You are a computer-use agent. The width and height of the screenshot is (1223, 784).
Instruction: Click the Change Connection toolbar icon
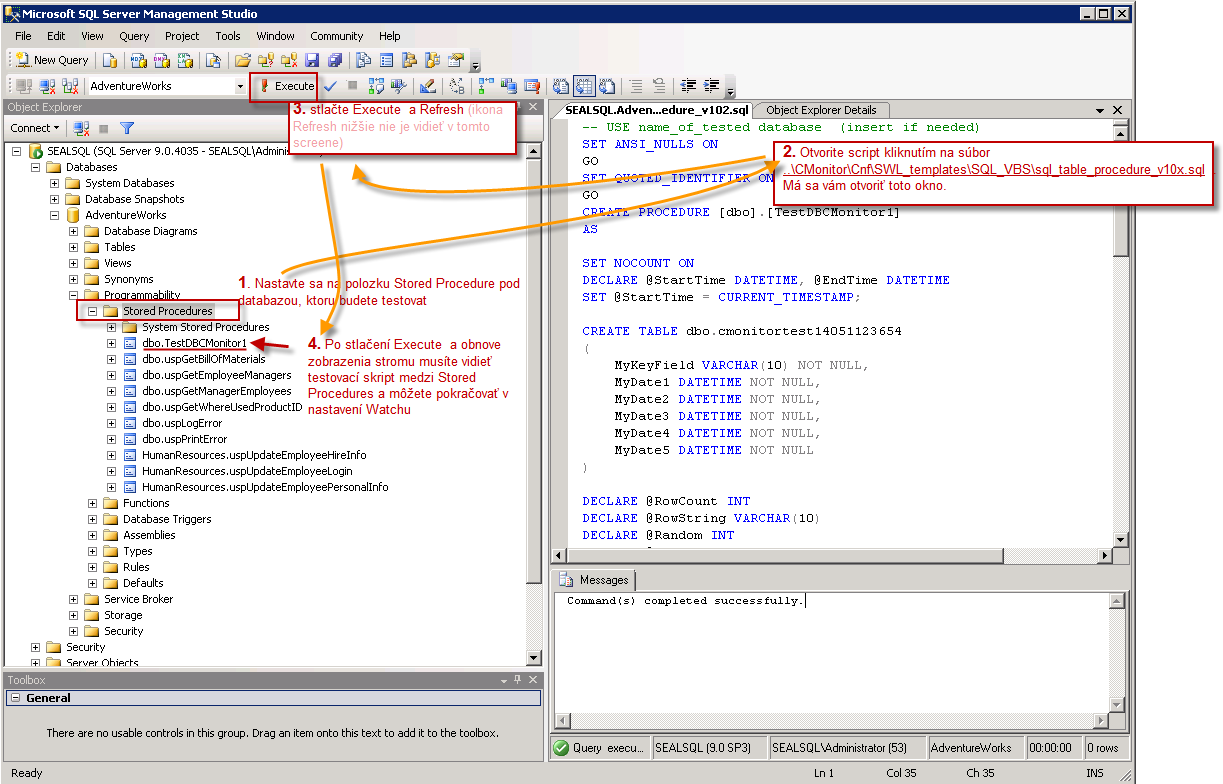(70, 86)
